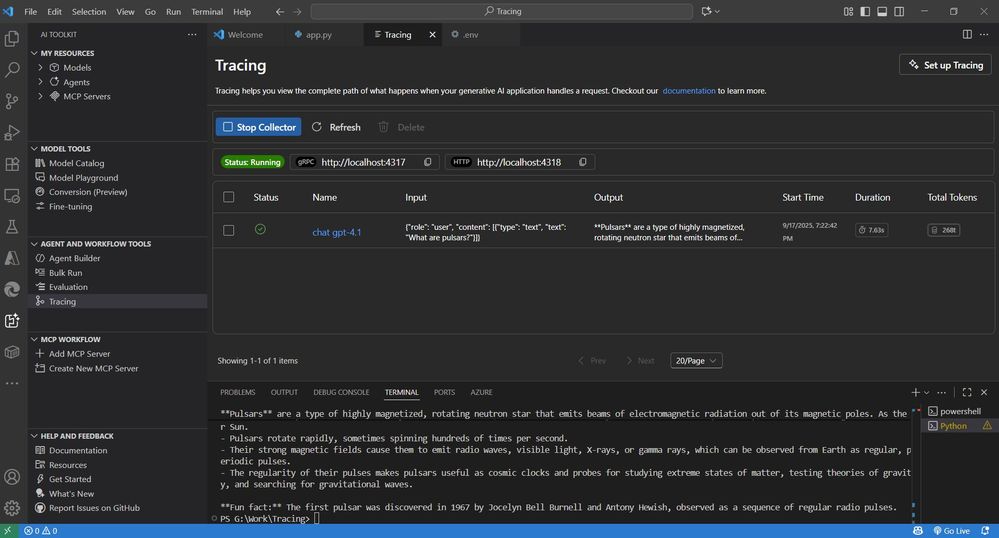Open the 20/Page size dropdown

(696, 361)
